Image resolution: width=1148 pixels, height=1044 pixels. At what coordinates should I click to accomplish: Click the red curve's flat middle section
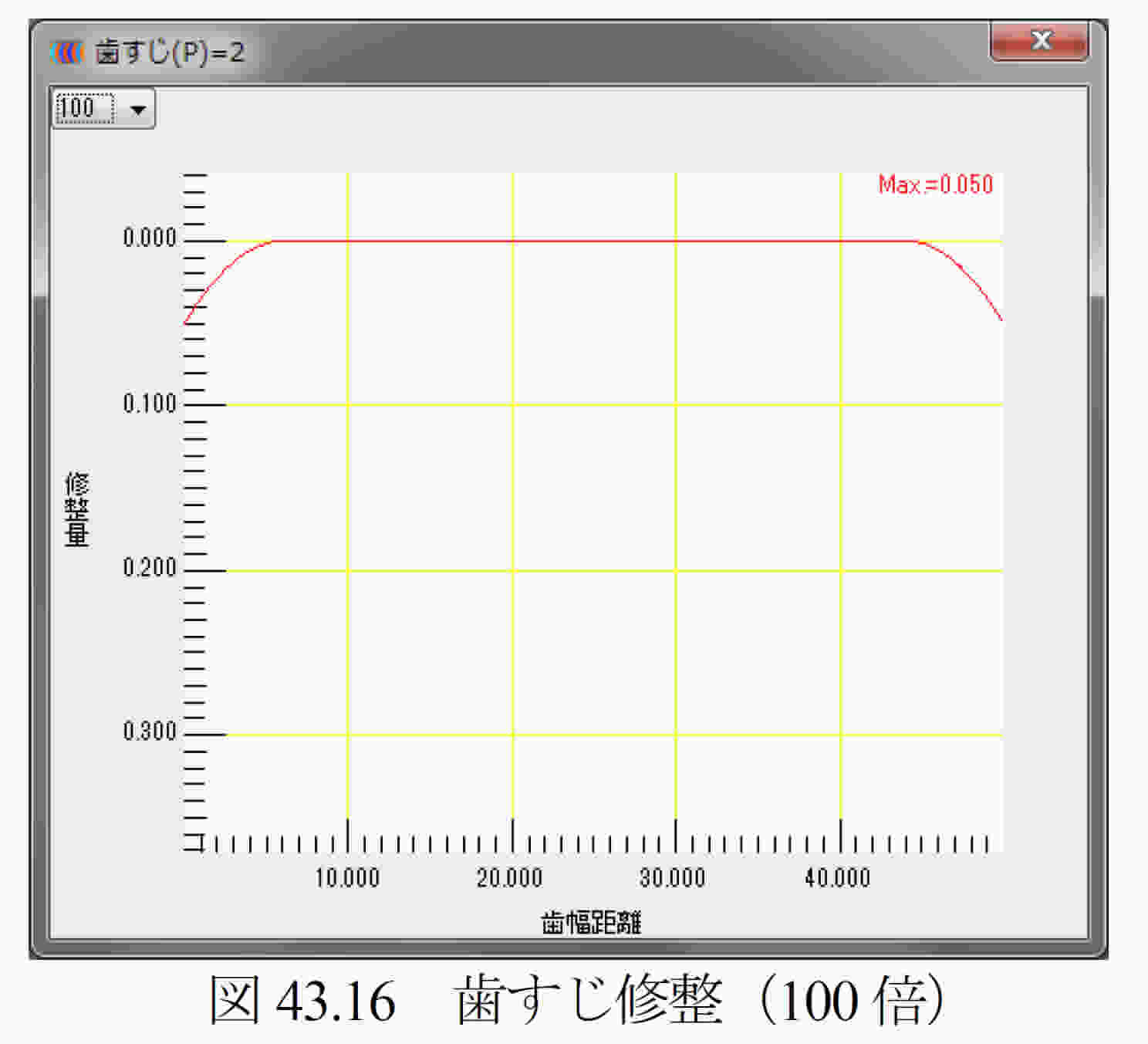pyautogui.click(x=594, y=242)
